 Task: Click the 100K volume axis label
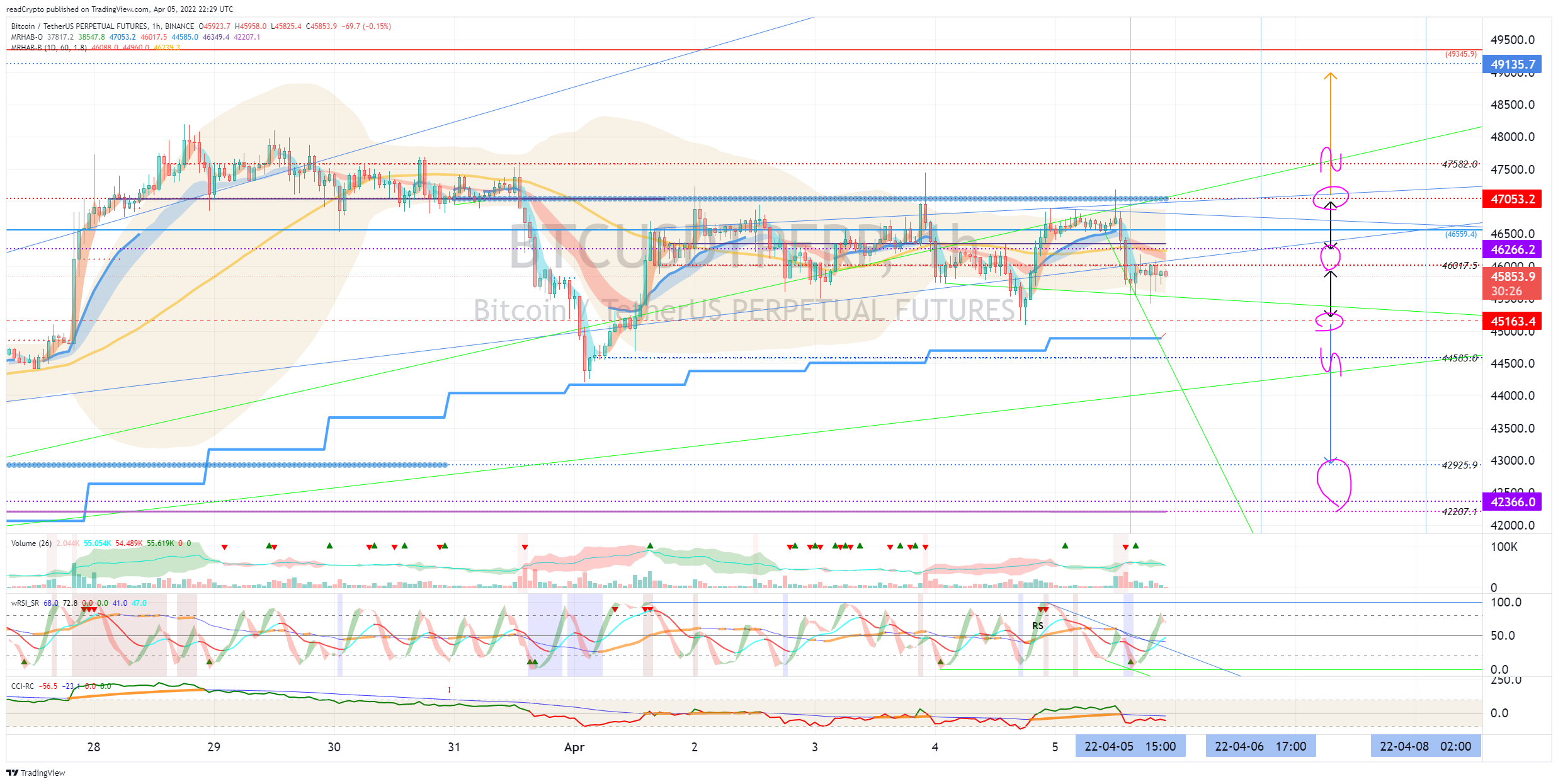click(1504, 547)
